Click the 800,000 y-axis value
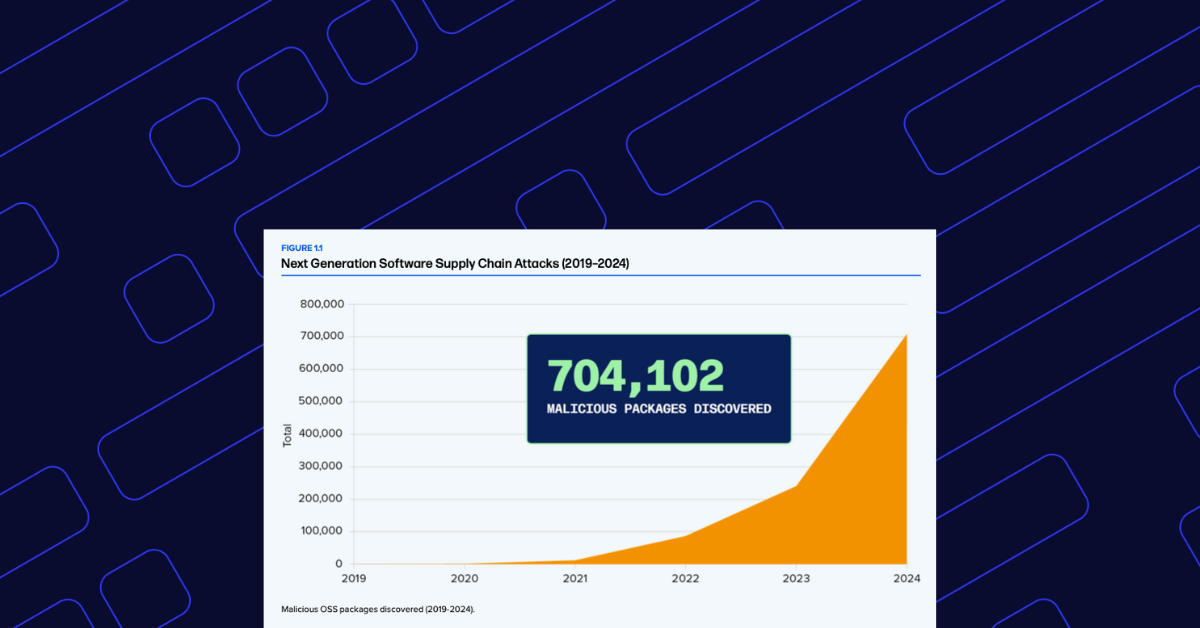Viewport: 1200px width, 628px height. coord(322,304)
